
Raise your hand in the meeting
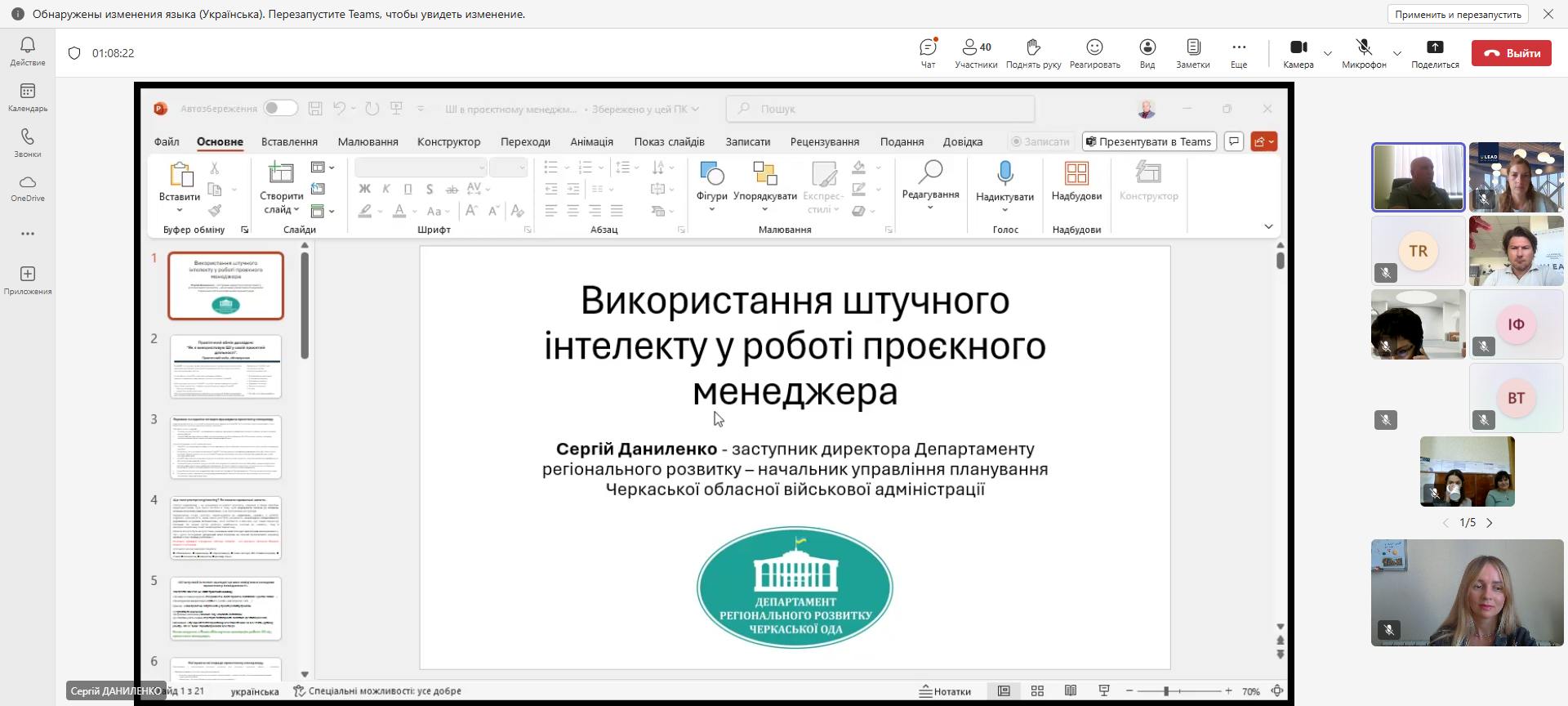(1033, 53)
